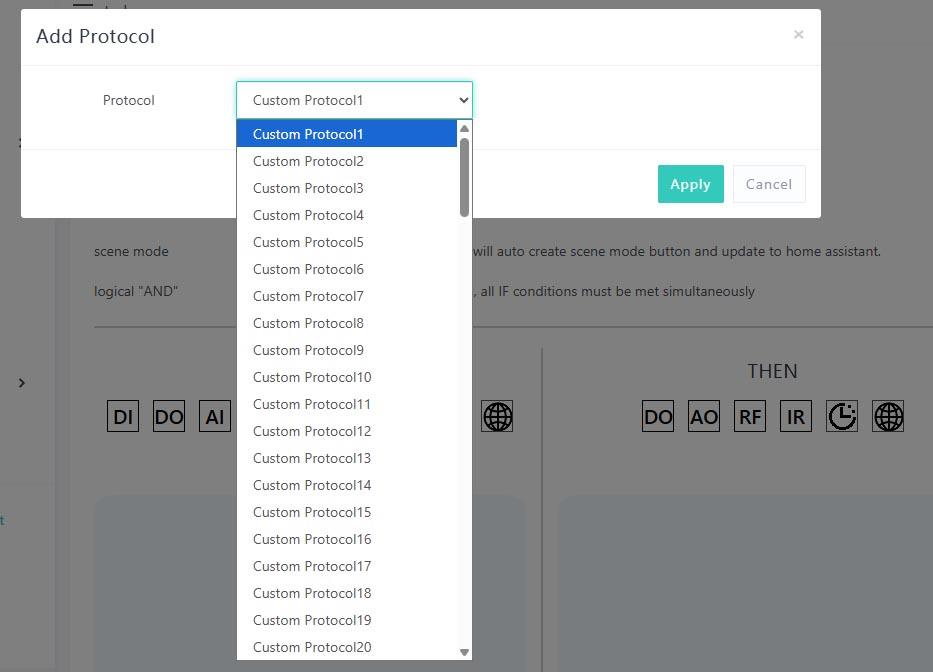
Task: Select the AO analog output icon
Action: (x=703, y=416)
